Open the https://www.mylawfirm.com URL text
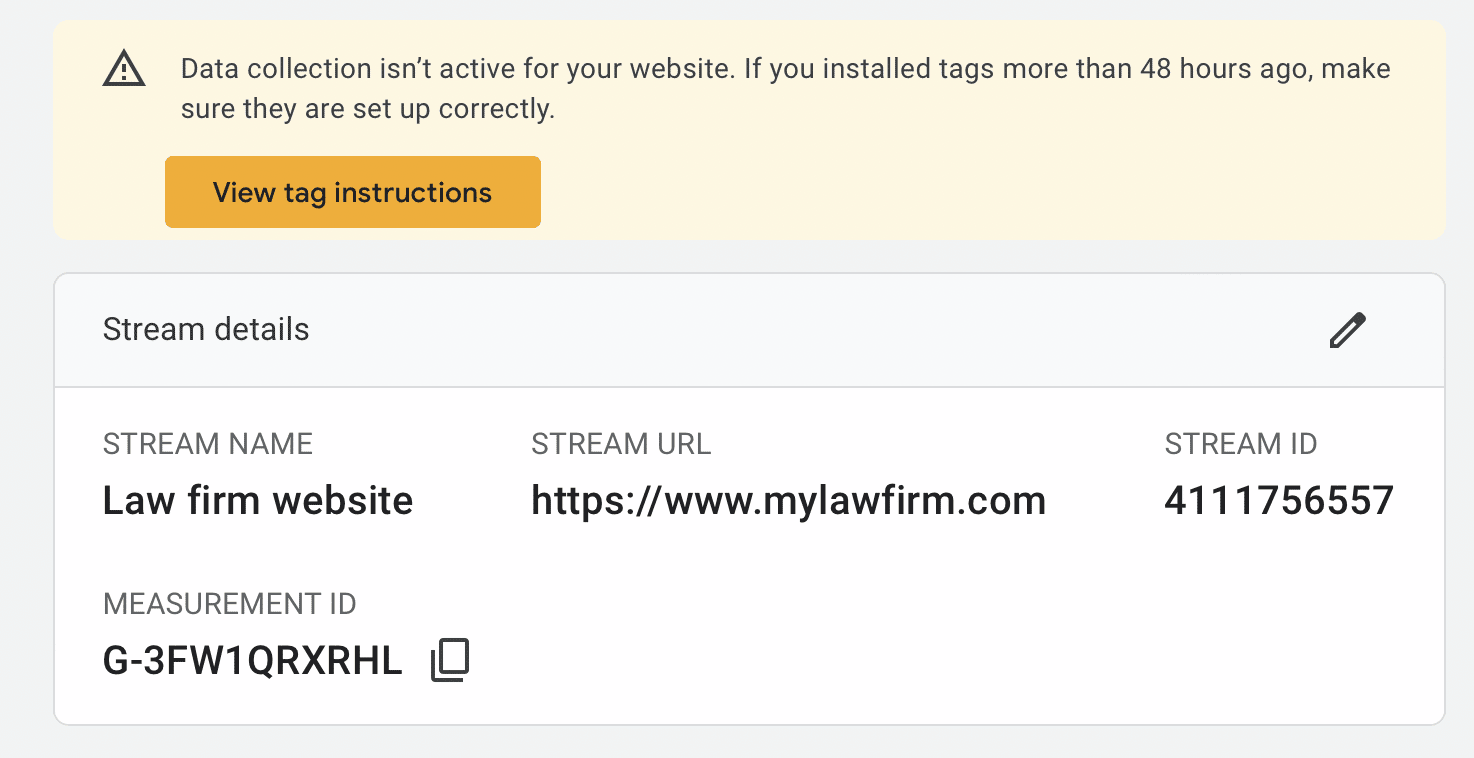 [x=789, y=500]
